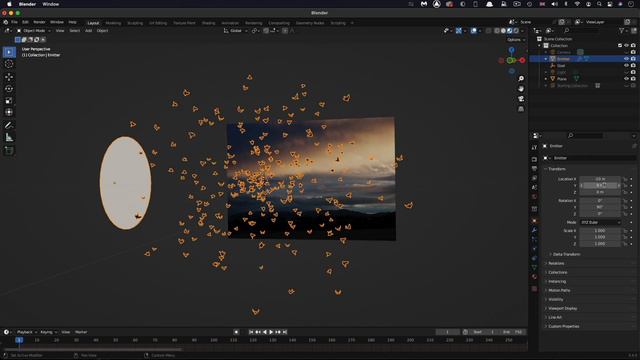Click the current frame number field

tap(447, 332)
